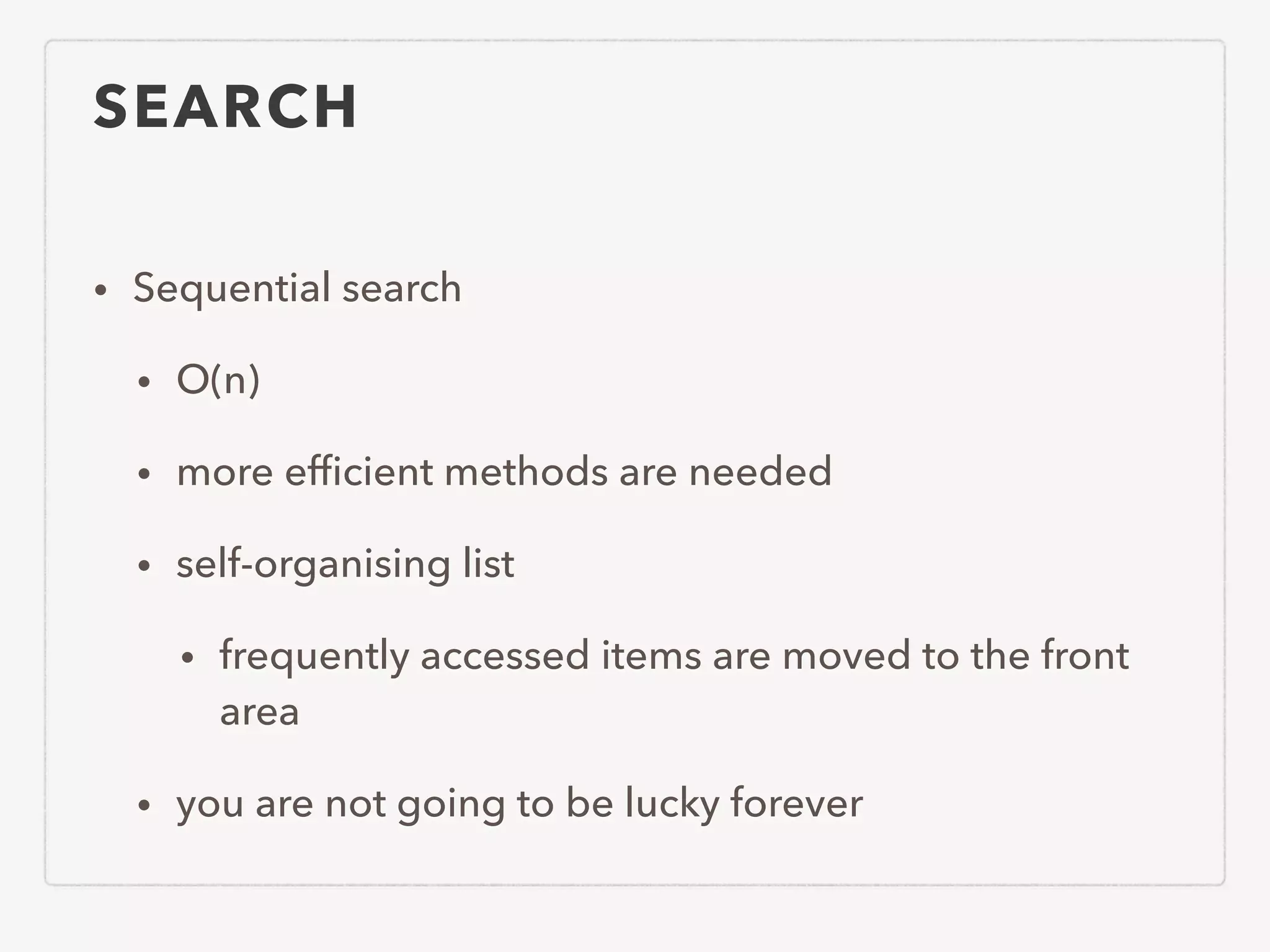Click the line beginning 'frequently accessed items'
The width and height of the screenshot is (1270, 952).
click(x=675, y=656)
